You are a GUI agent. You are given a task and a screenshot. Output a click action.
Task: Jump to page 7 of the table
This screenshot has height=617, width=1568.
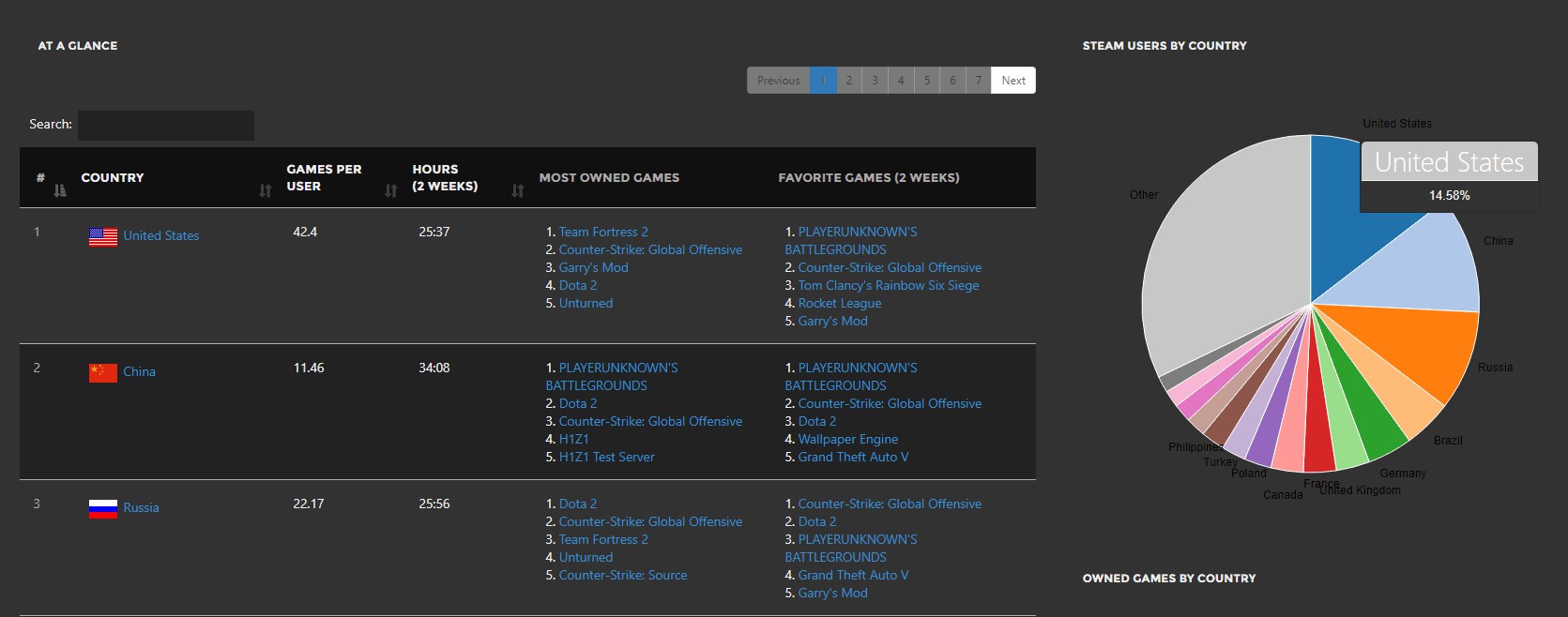point(978,81)
